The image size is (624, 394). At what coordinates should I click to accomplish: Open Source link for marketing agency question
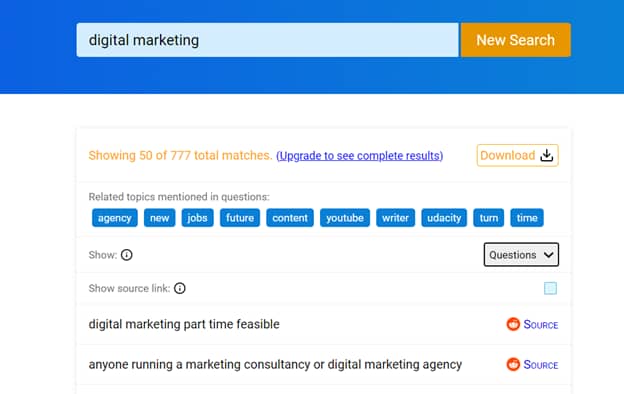click(540, 365)
